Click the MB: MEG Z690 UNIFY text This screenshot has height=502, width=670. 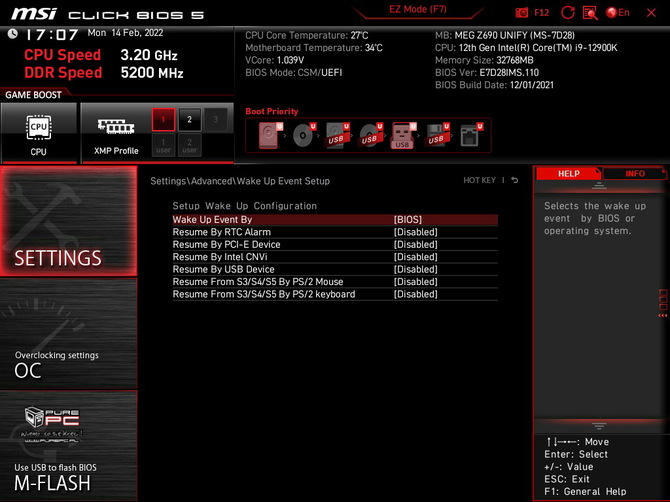pos(505,35)
